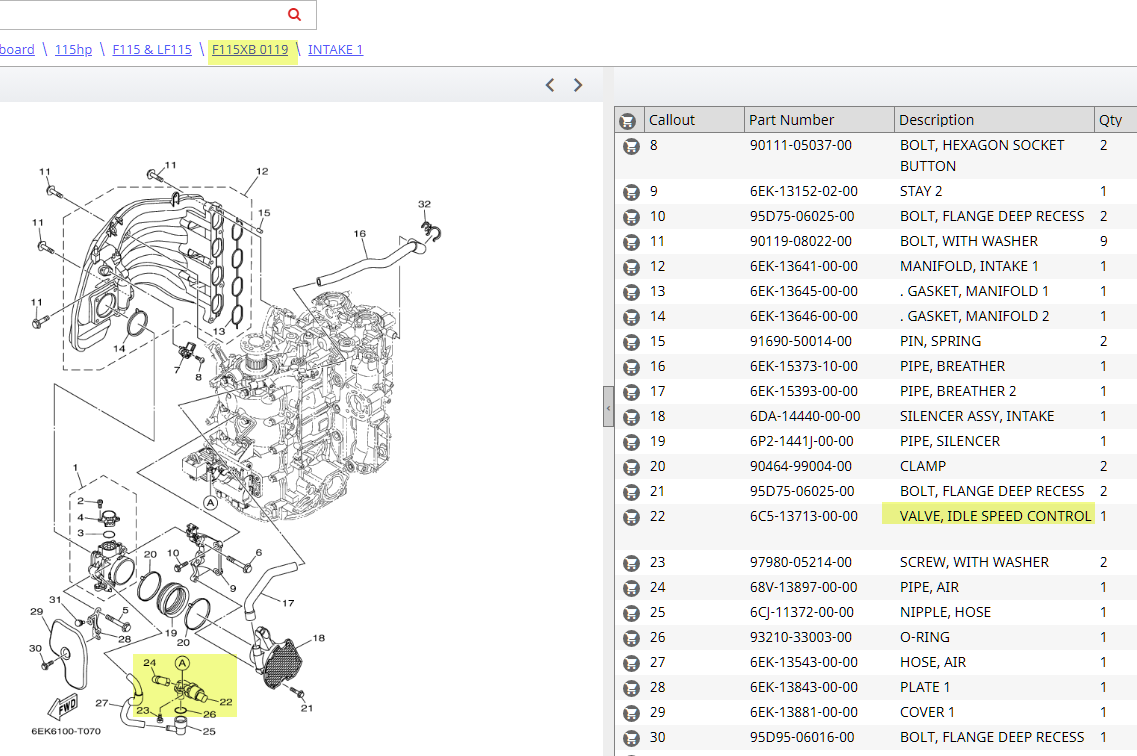Viewport: 1137px width, 756px height.
Task: Add callout 21 flange bolt to cart
Action: (x=632, y=492)
